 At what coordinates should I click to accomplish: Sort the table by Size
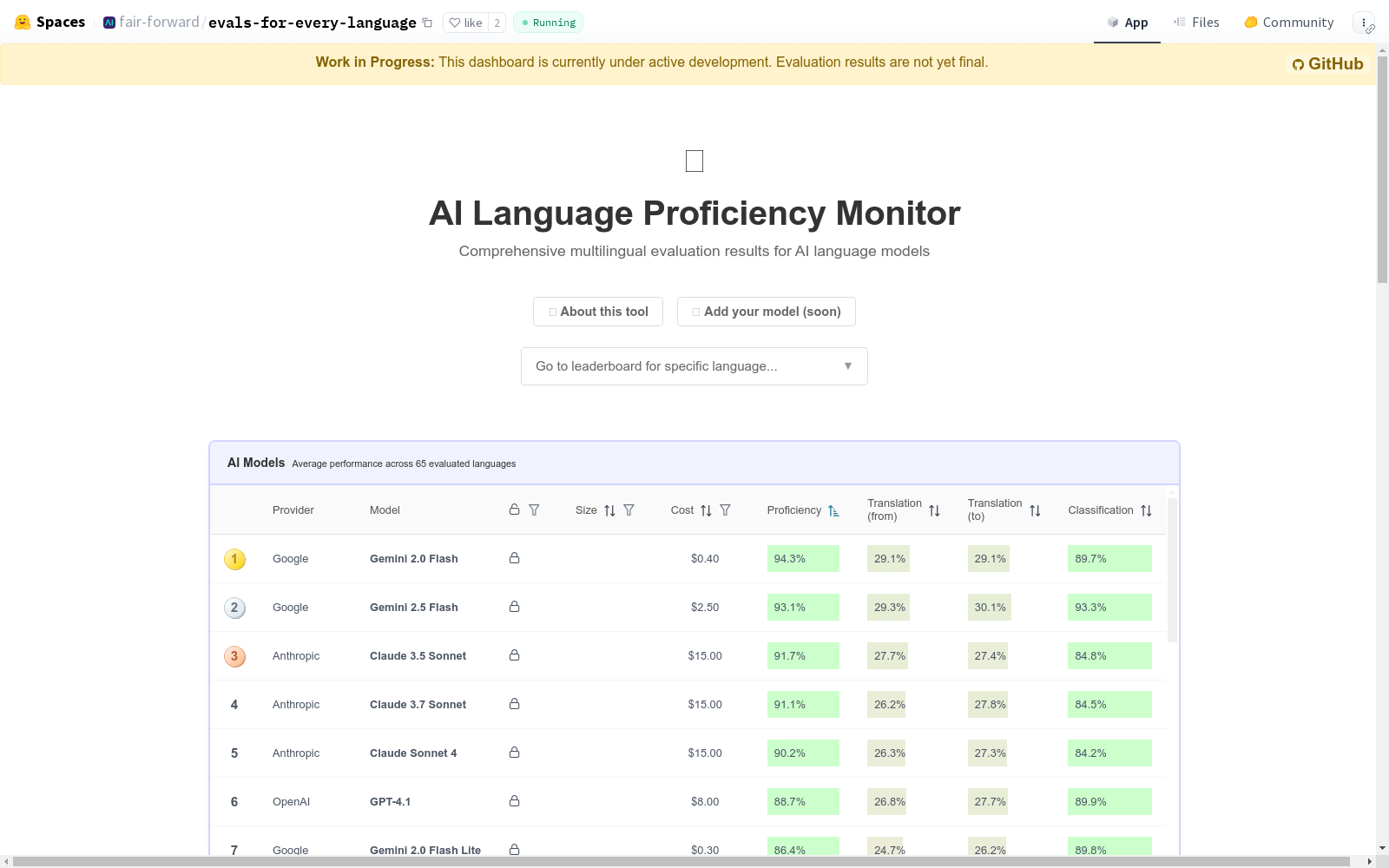tap(609, 510)
